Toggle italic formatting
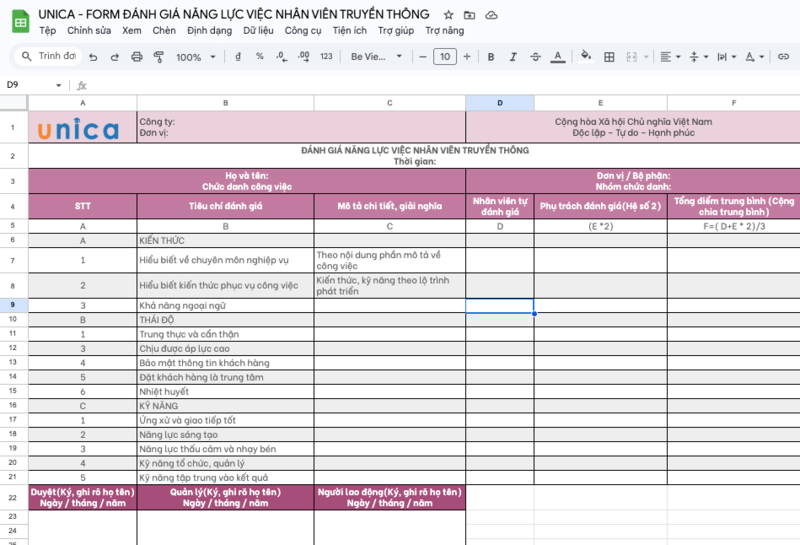The width and height of the screenshot is (800, 545). click(x=513, y=57)
